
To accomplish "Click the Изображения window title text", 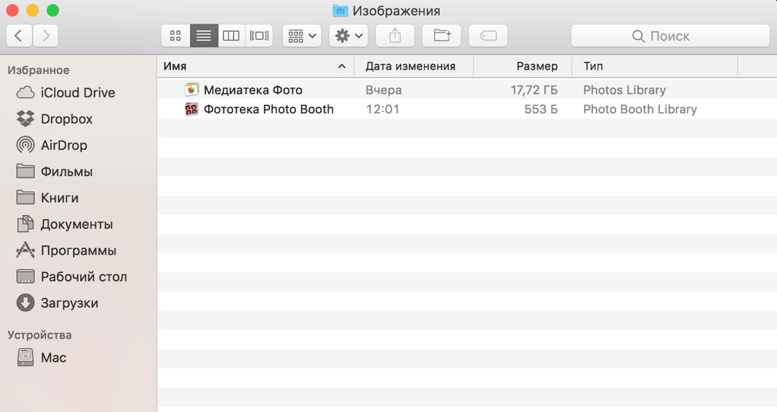I will (x=396, y=11).
